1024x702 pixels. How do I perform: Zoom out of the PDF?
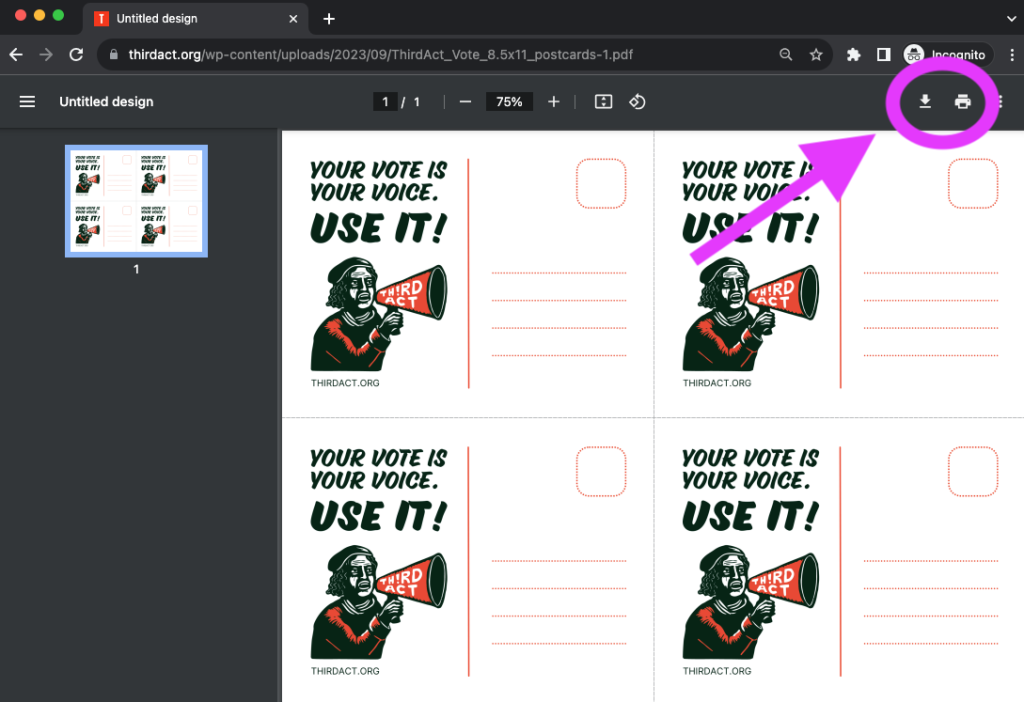click(x=465, y=102)
